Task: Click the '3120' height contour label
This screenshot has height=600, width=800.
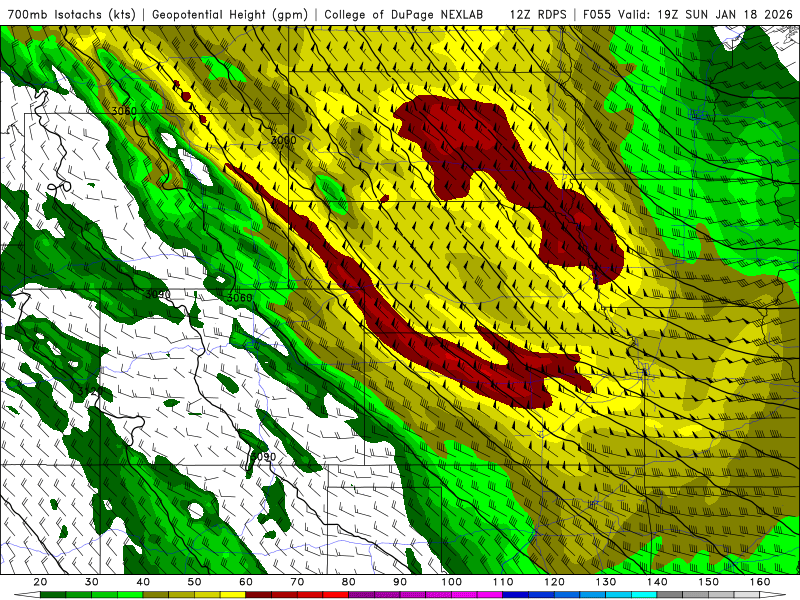Action: coord(89,391)
